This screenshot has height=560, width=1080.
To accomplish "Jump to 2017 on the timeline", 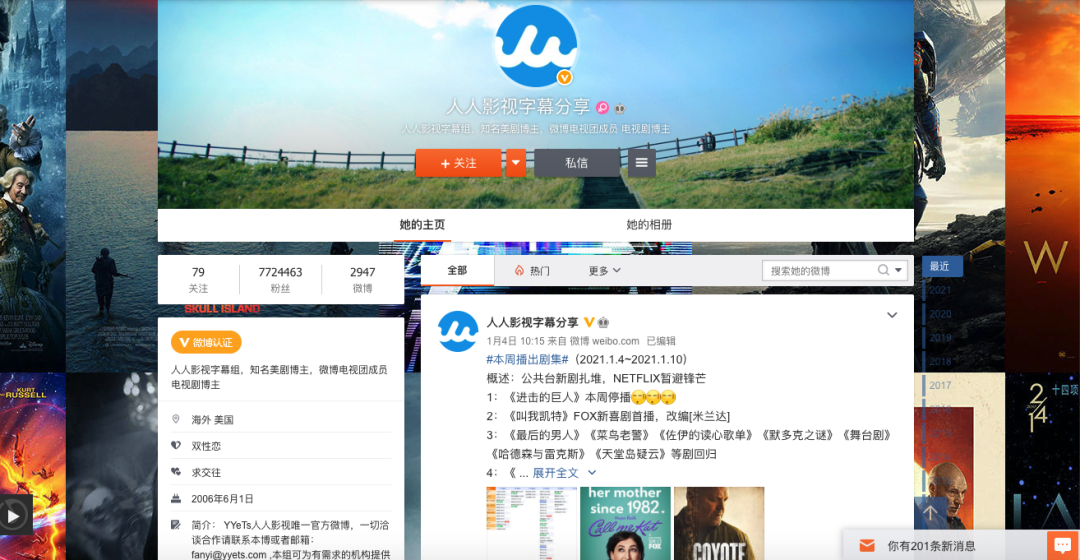I will [x=940, y=385].
